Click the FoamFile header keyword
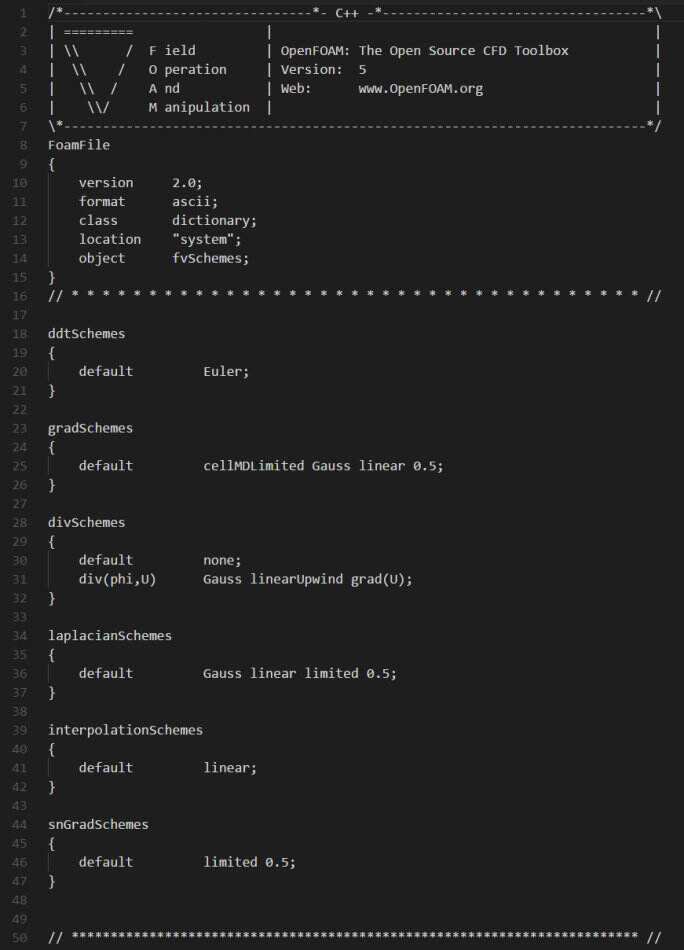The height and width of the screenshot is (950, 684). click(79, 145)
